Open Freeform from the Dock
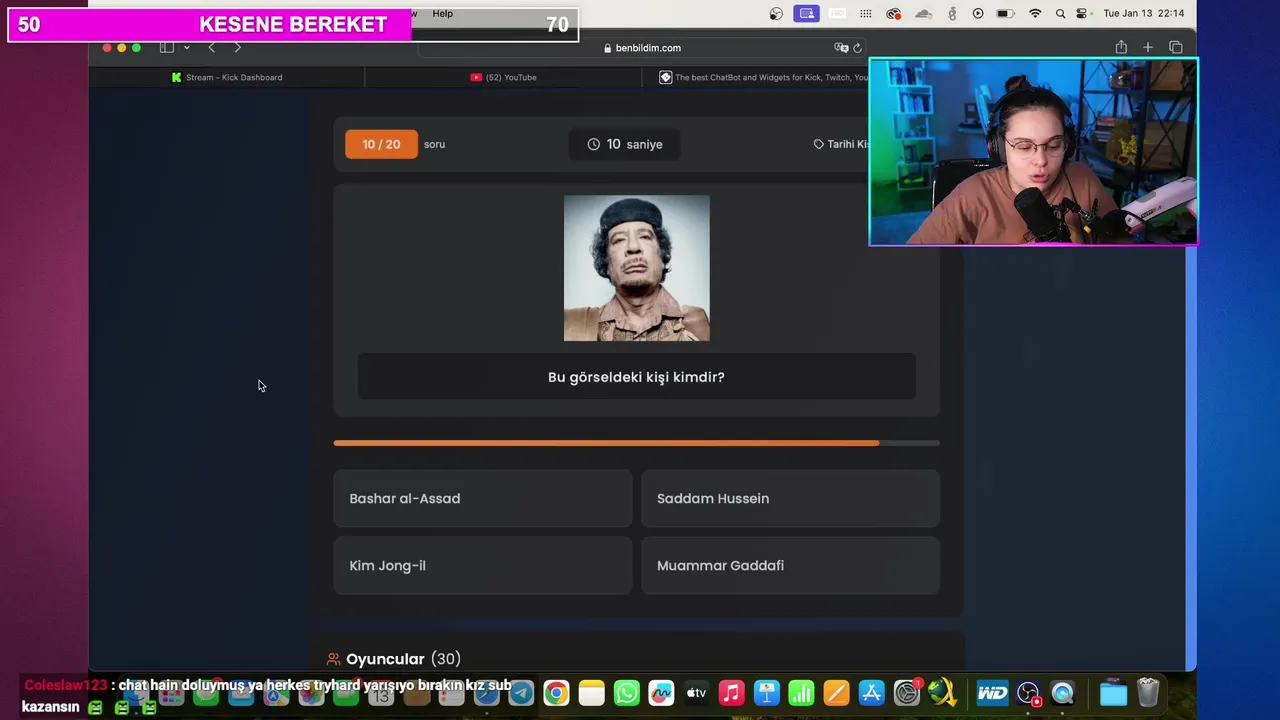1280x720 pixels. [x=661, y=693]
